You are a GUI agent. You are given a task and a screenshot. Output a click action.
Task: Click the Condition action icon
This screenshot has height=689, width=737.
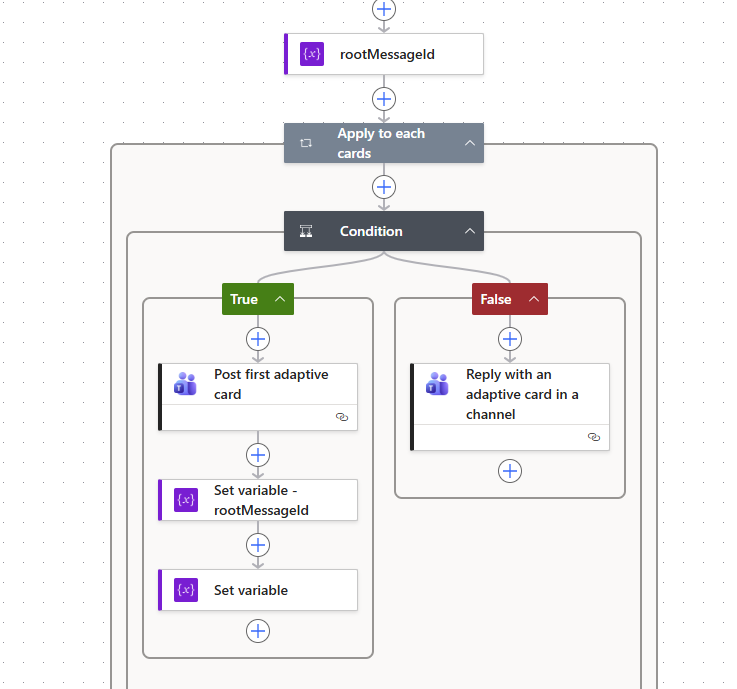[x=306, y=231]
